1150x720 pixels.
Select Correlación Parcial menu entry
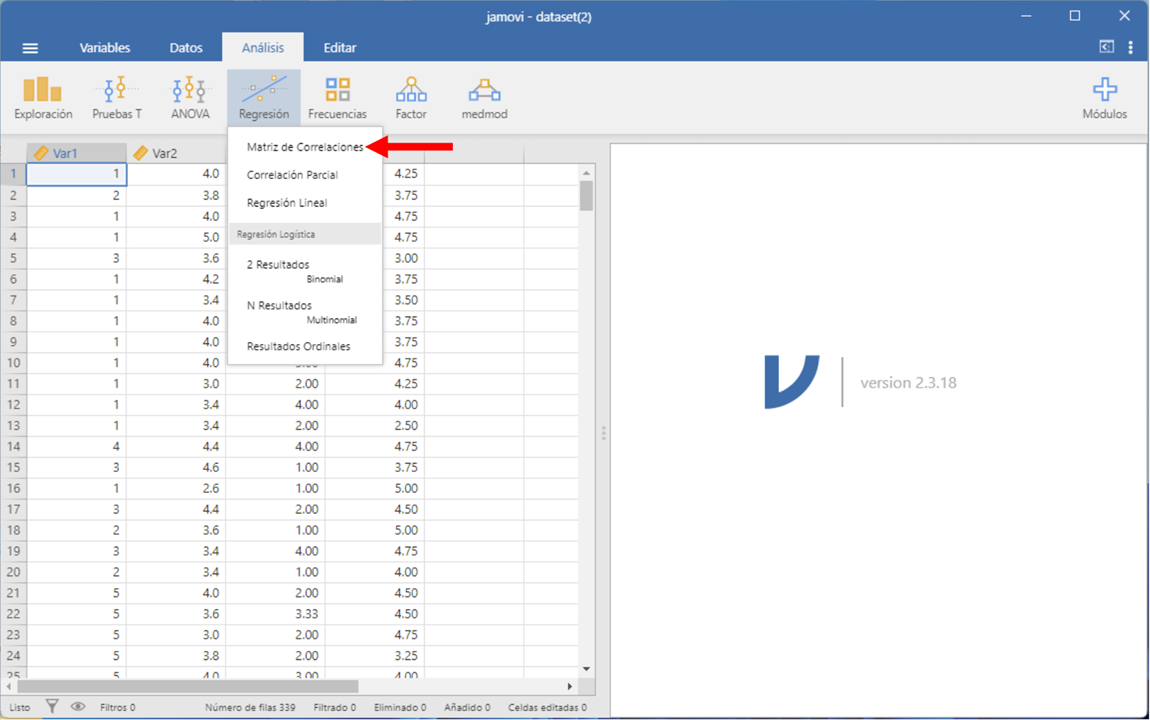point(292,175)
